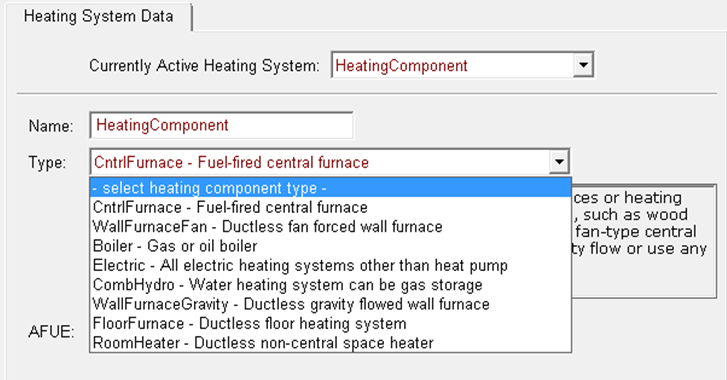This screenshot has height=380, width=727.
Task: Expand the Currently Active Heating System dropdown arrow
Action: [583, 65]
